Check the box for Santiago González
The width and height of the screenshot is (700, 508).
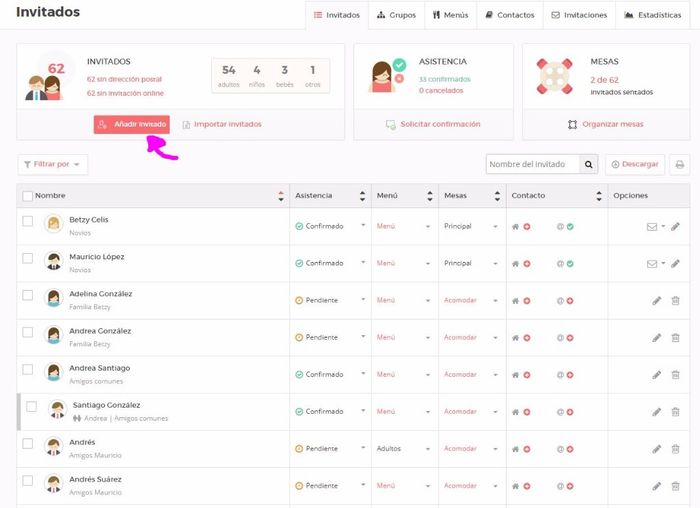[x=31, y=406]
